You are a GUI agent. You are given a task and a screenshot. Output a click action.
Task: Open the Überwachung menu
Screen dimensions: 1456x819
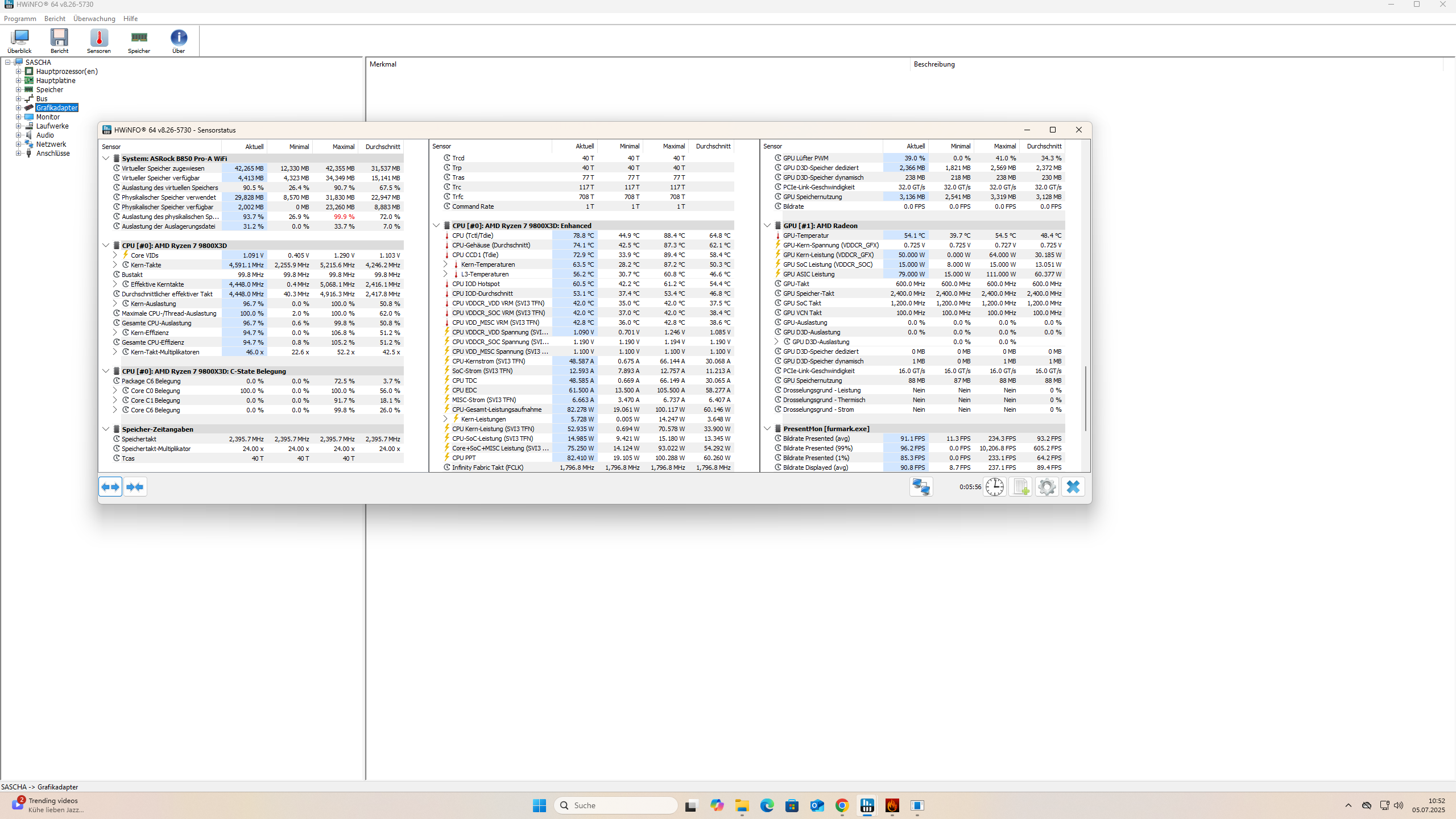(x=94, y=19)
